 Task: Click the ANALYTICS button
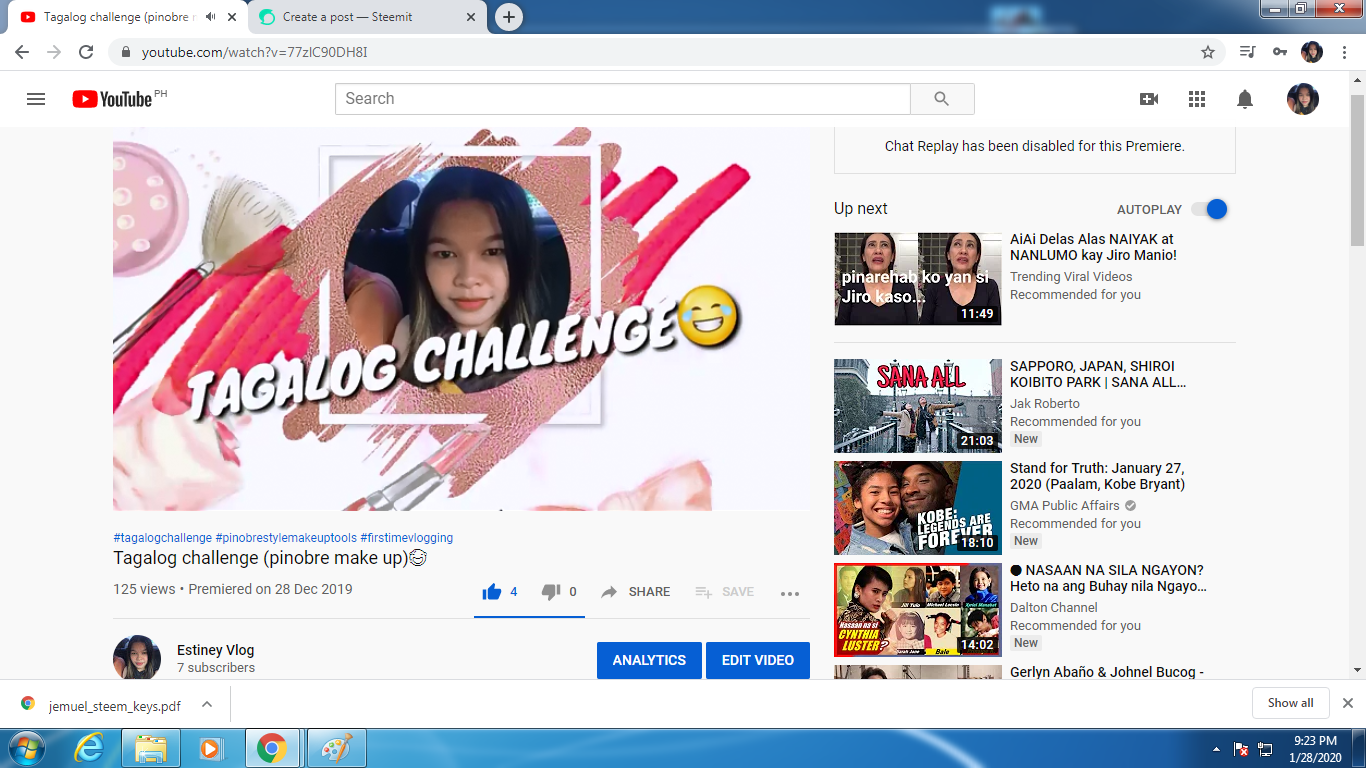click(648, 660)
